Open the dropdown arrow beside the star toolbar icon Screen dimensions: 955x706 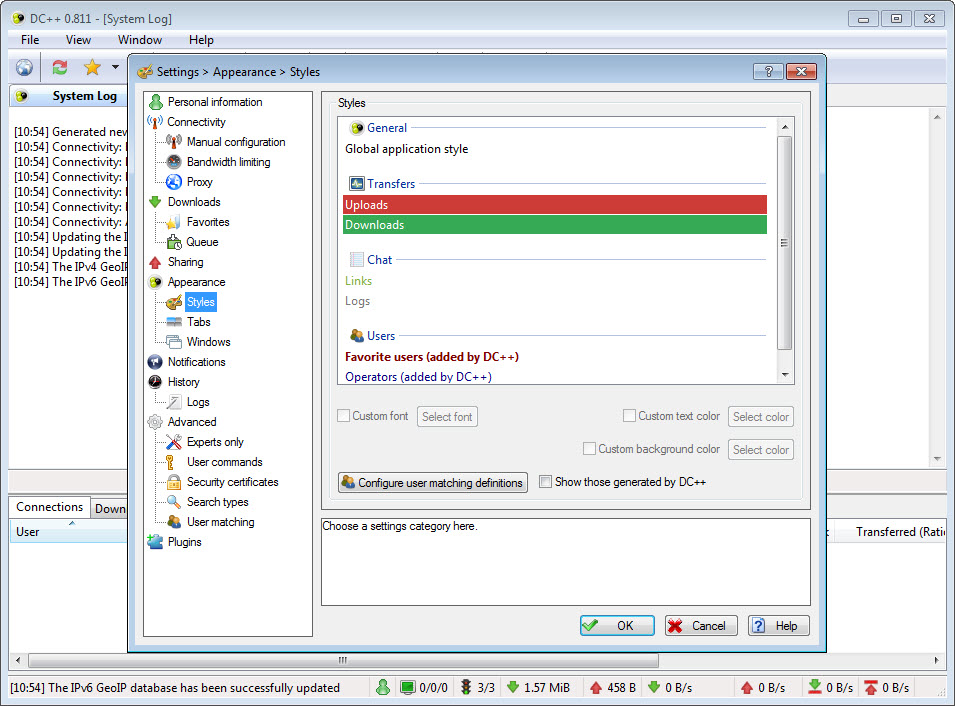click(x=115, y=67)
